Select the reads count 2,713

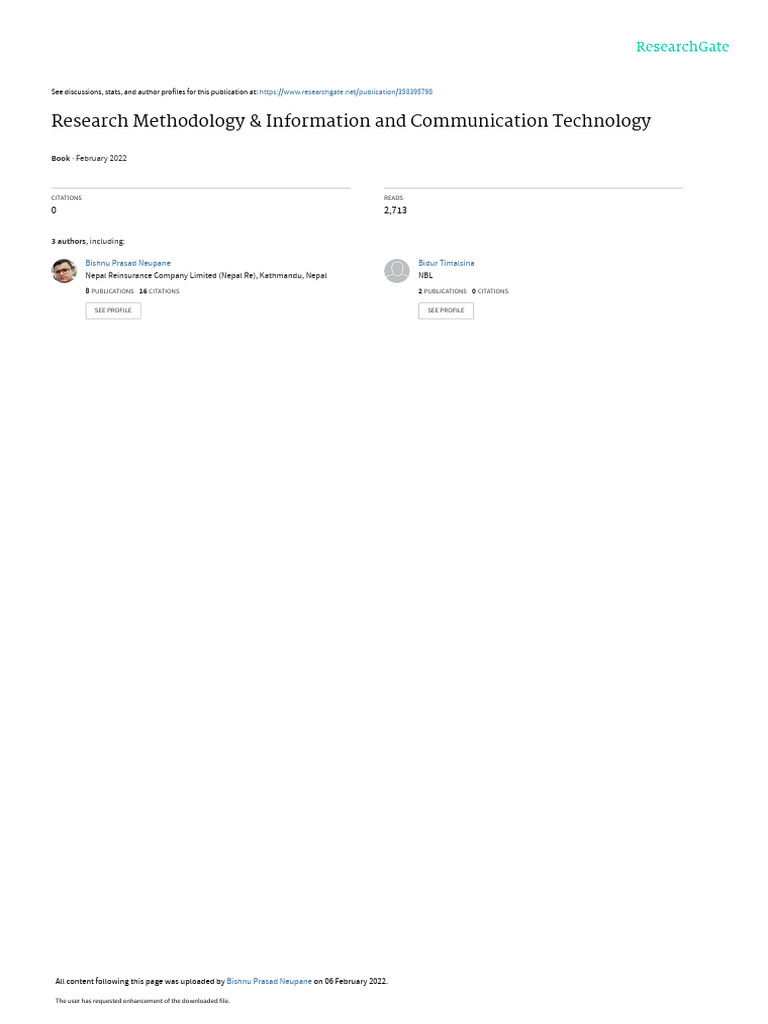click(x=395, y=210)
